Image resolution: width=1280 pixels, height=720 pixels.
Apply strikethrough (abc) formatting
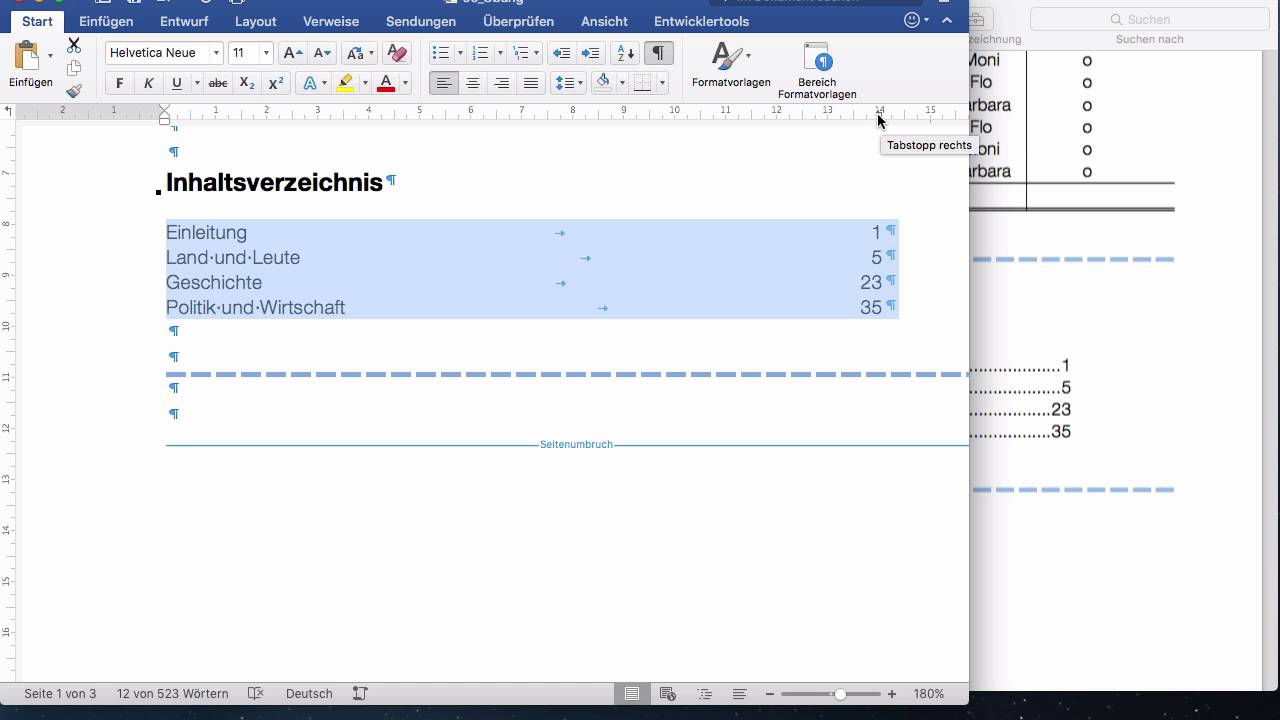[x=218, y=83]
